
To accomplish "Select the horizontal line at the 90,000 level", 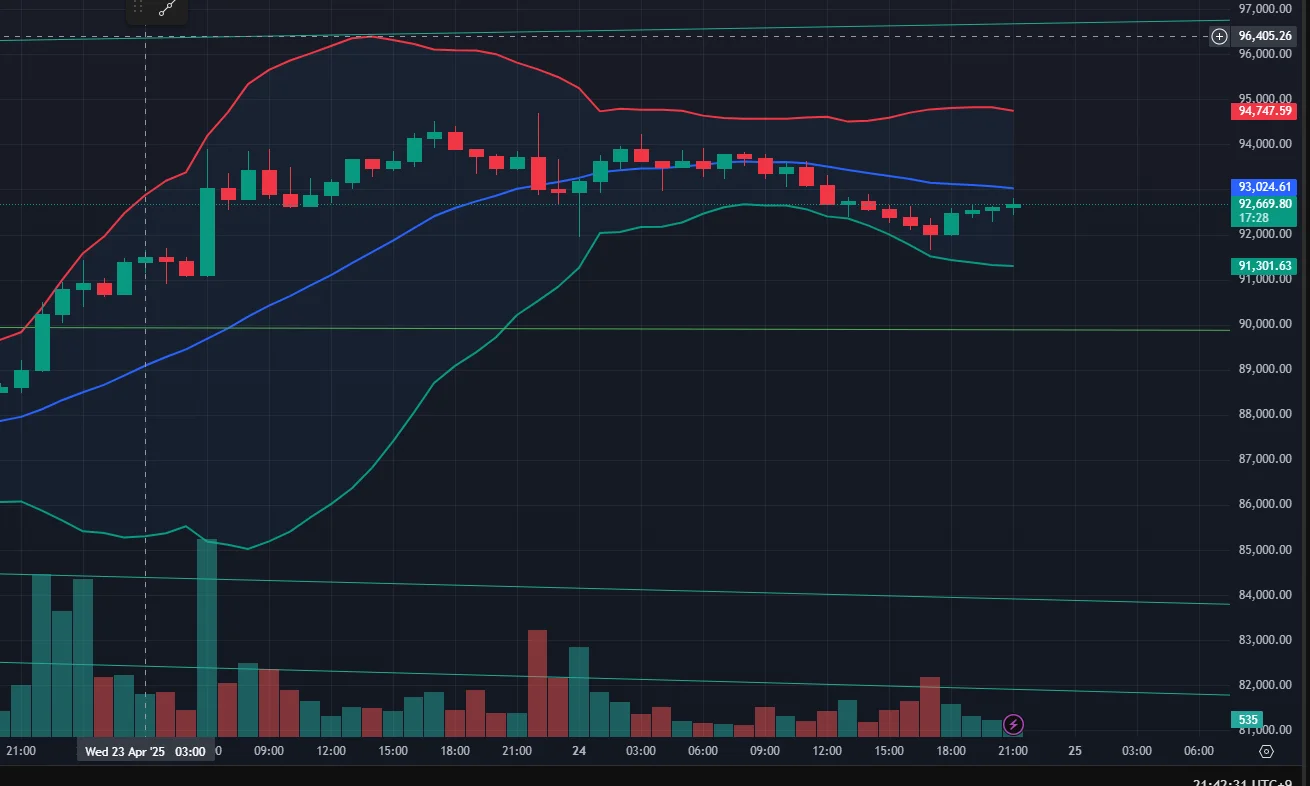I will (615, 328).
